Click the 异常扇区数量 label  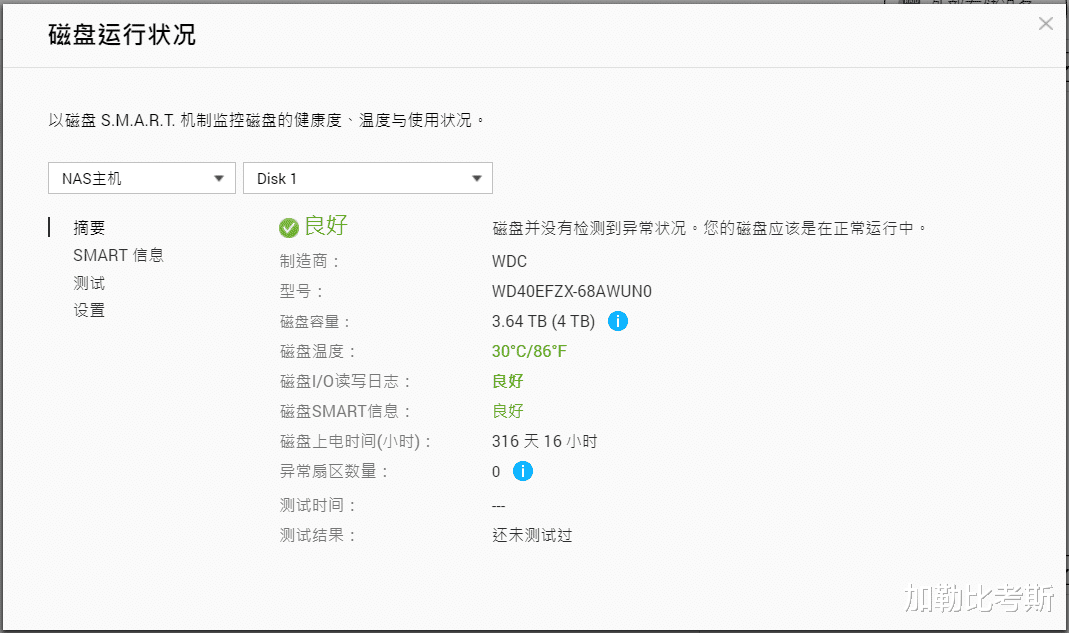333,471
